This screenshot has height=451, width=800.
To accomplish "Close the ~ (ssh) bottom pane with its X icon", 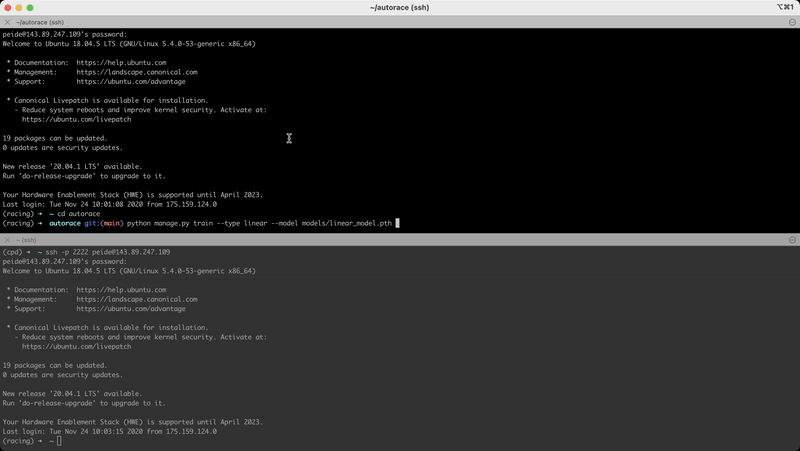I will pos(7,240).
